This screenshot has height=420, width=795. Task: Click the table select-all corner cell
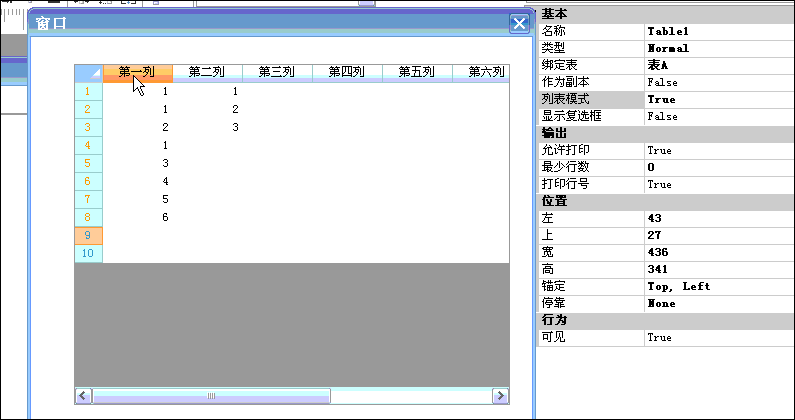[89, 74]
